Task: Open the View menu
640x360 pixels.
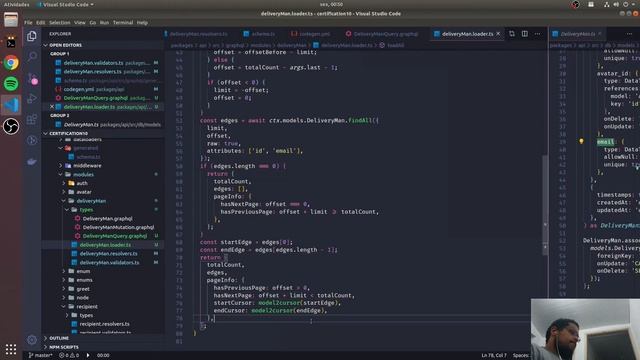Action: tap(80, 22)
